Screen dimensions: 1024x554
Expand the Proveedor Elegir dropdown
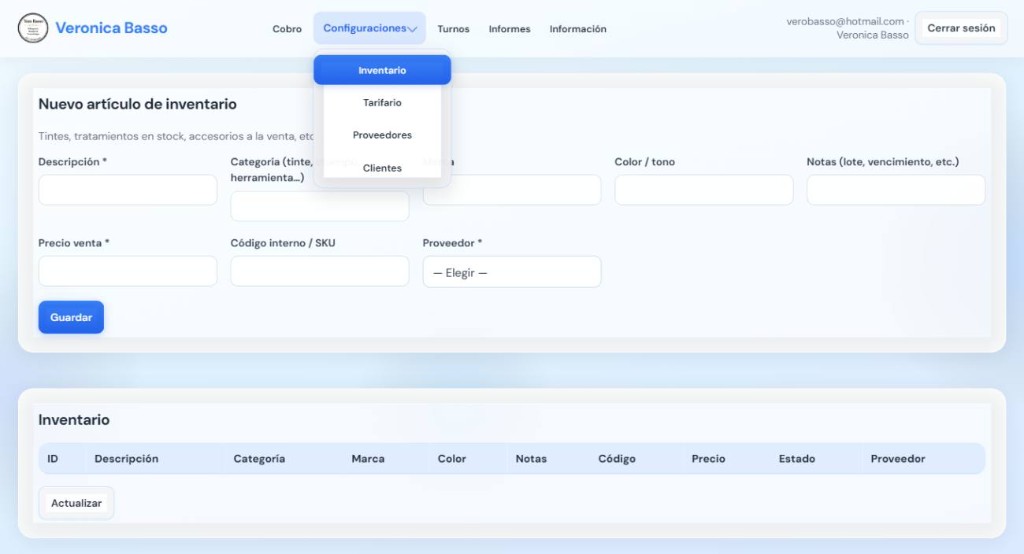511,272
